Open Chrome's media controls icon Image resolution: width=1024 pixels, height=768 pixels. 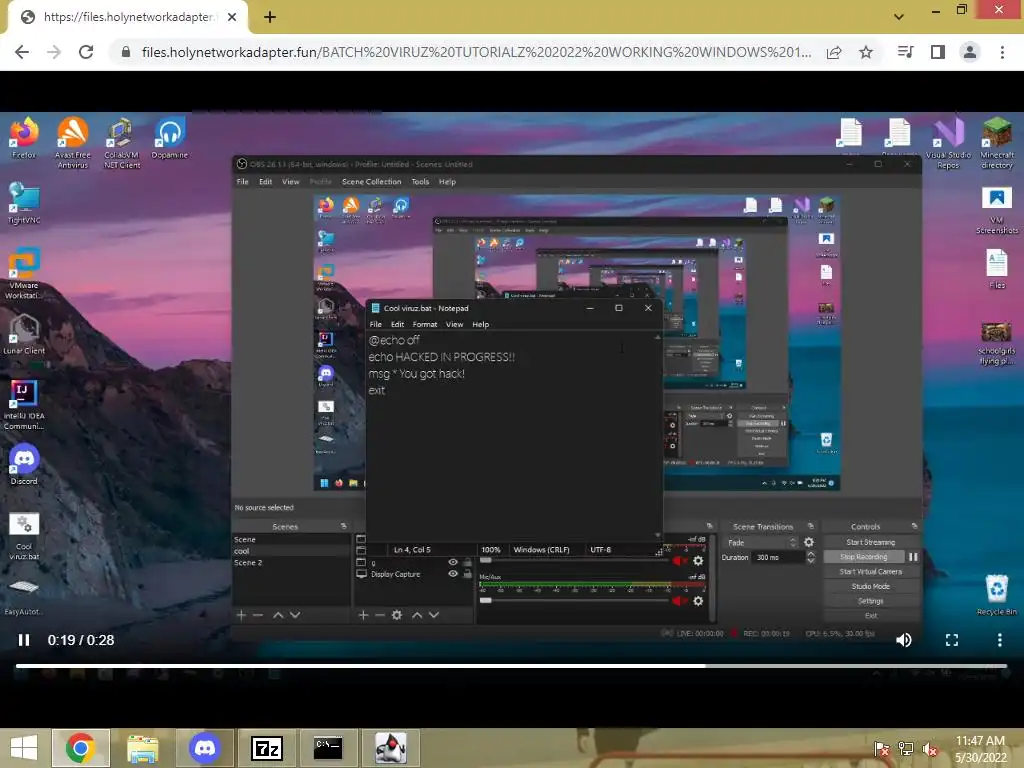tap(905, 52)
